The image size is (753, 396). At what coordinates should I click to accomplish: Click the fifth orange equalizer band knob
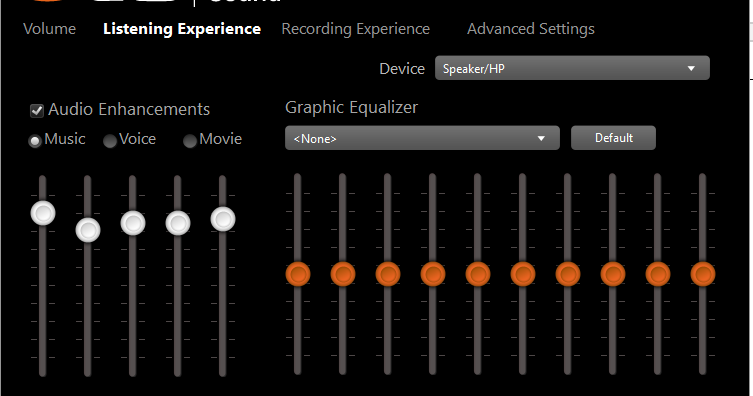click(478, 274)
